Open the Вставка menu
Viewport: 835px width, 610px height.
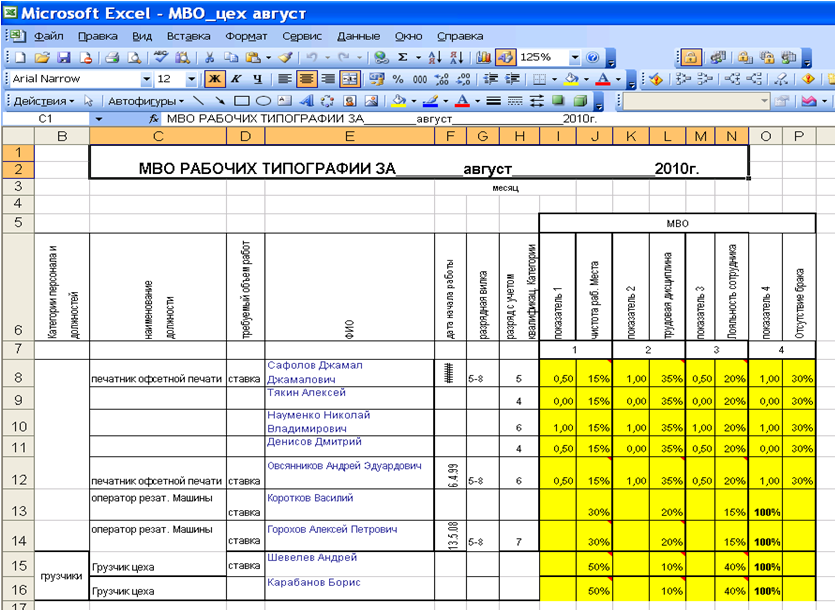tap(189, 36)
